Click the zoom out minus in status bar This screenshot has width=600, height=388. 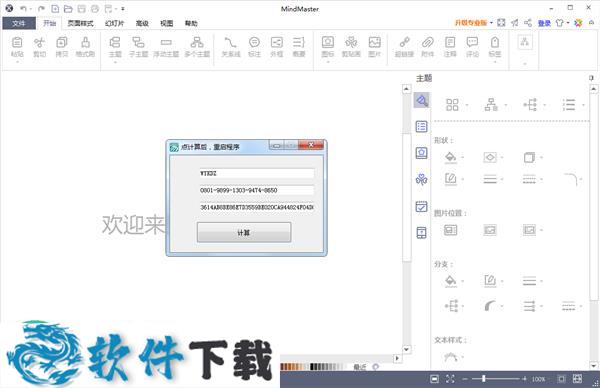pyautogui.click(x=465, y=379)
